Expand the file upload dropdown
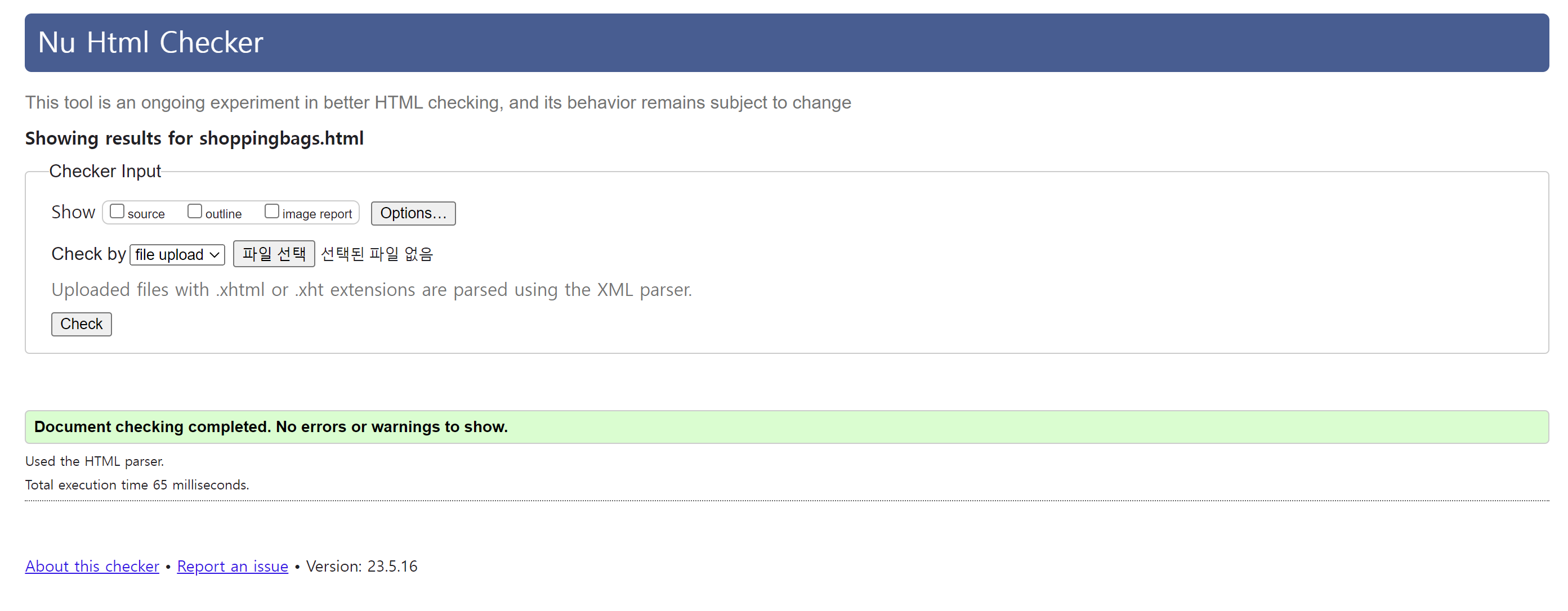The width and height of the screenshot is (1568, 611). click(177, 255)
